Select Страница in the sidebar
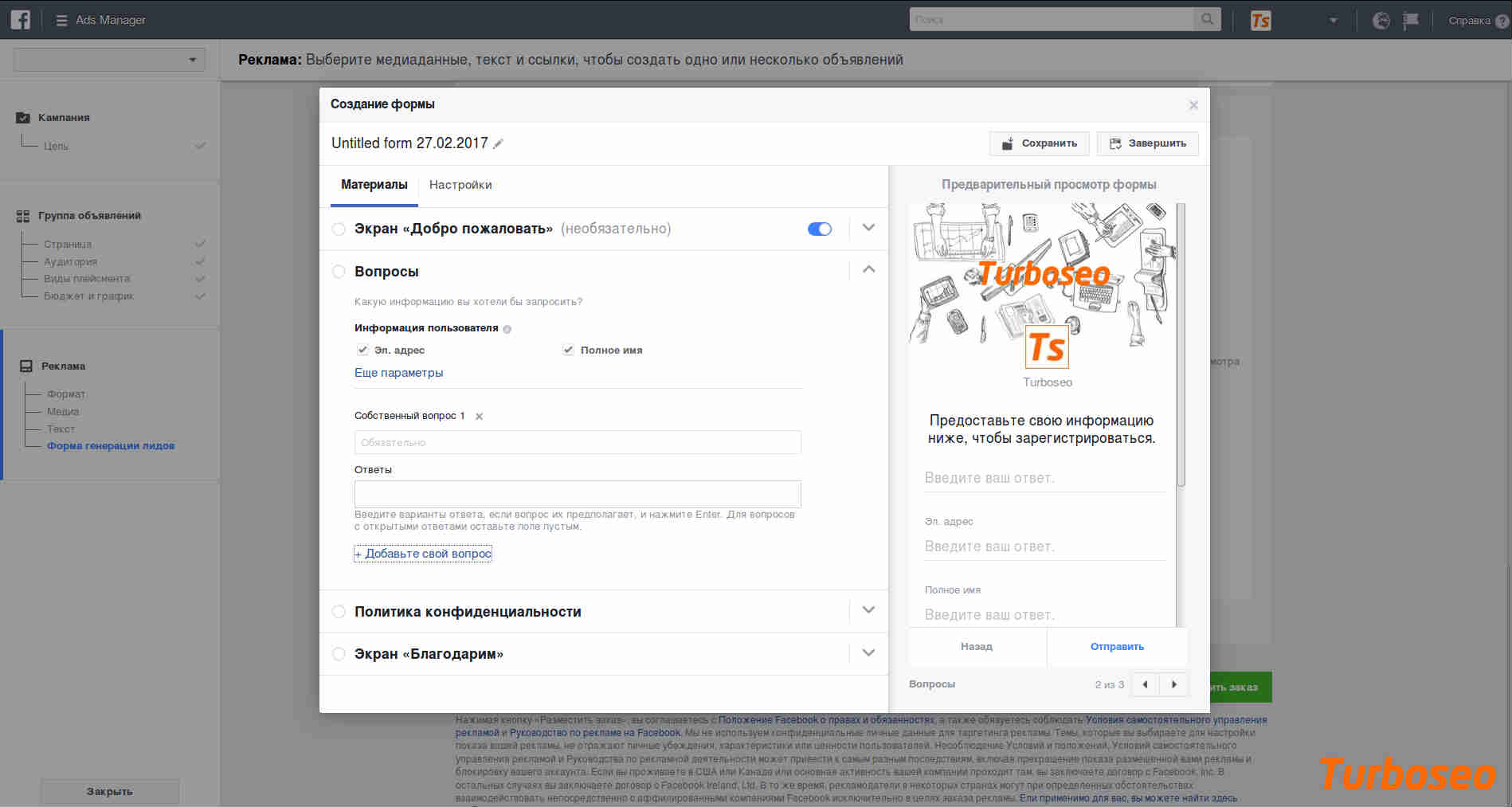1512x807 pixels. (68, 244)
